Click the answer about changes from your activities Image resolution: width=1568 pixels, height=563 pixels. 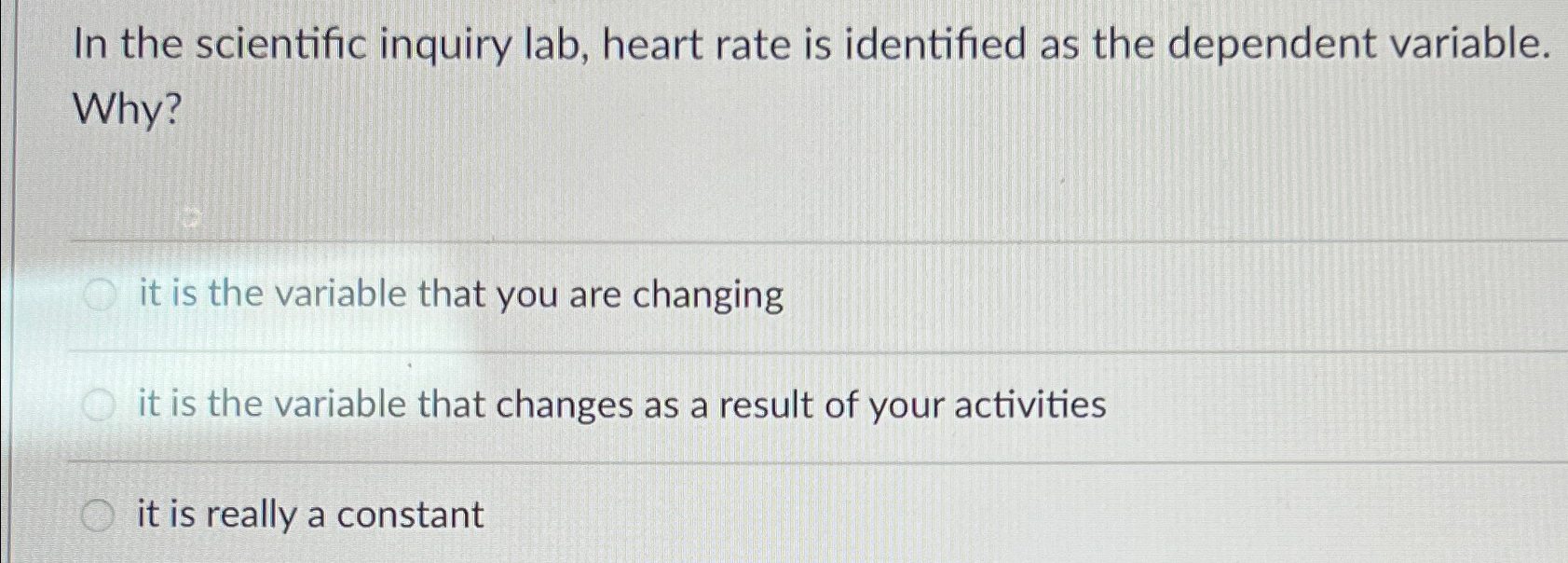620,403
